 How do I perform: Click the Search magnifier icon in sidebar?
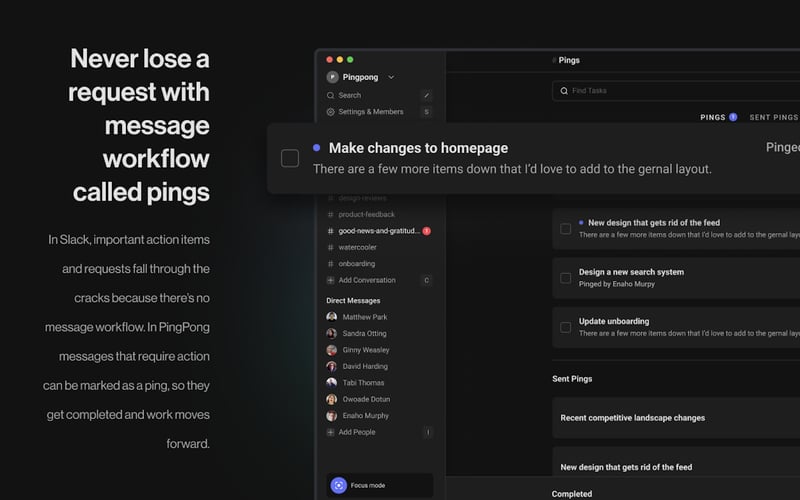[331, 95]
